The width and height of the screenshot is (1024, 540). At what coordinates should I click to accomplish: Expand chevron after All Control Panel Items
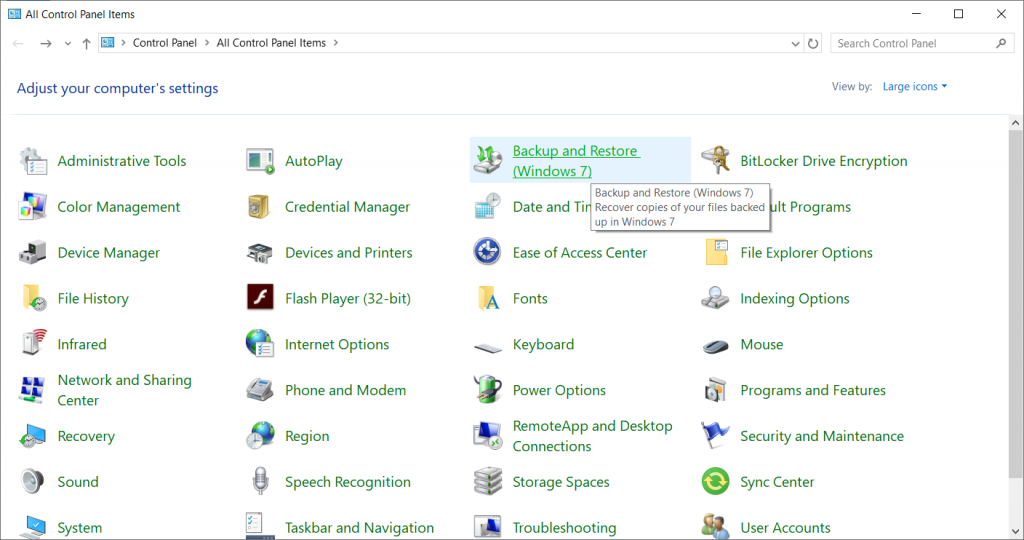pyautogui.click(x=336, y=43)
